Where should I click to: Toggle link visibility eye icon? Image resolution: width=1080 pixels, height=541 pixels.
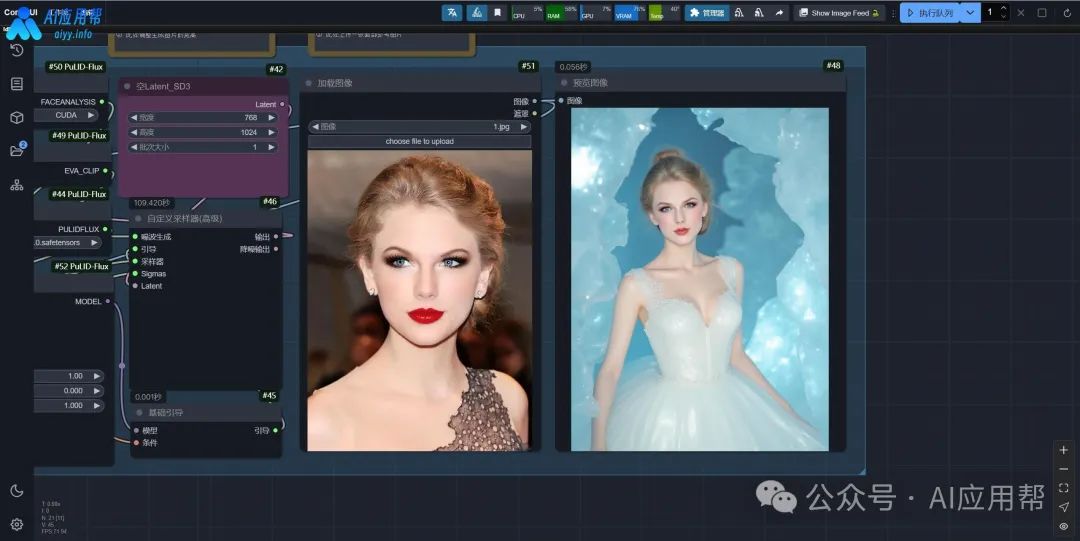coord(1063,527)
